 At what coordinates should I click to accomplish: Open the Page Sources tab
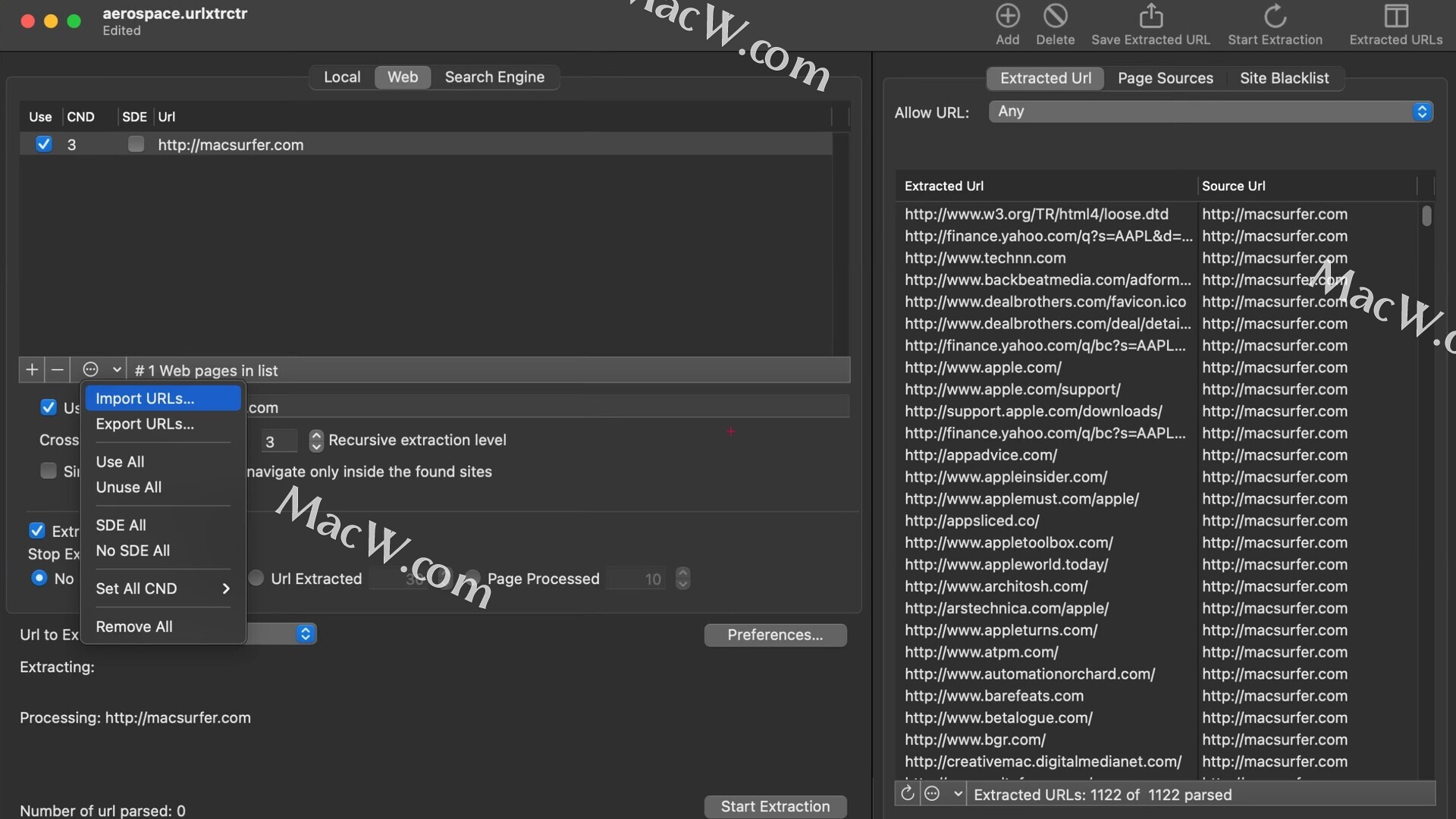[1166, 78]
